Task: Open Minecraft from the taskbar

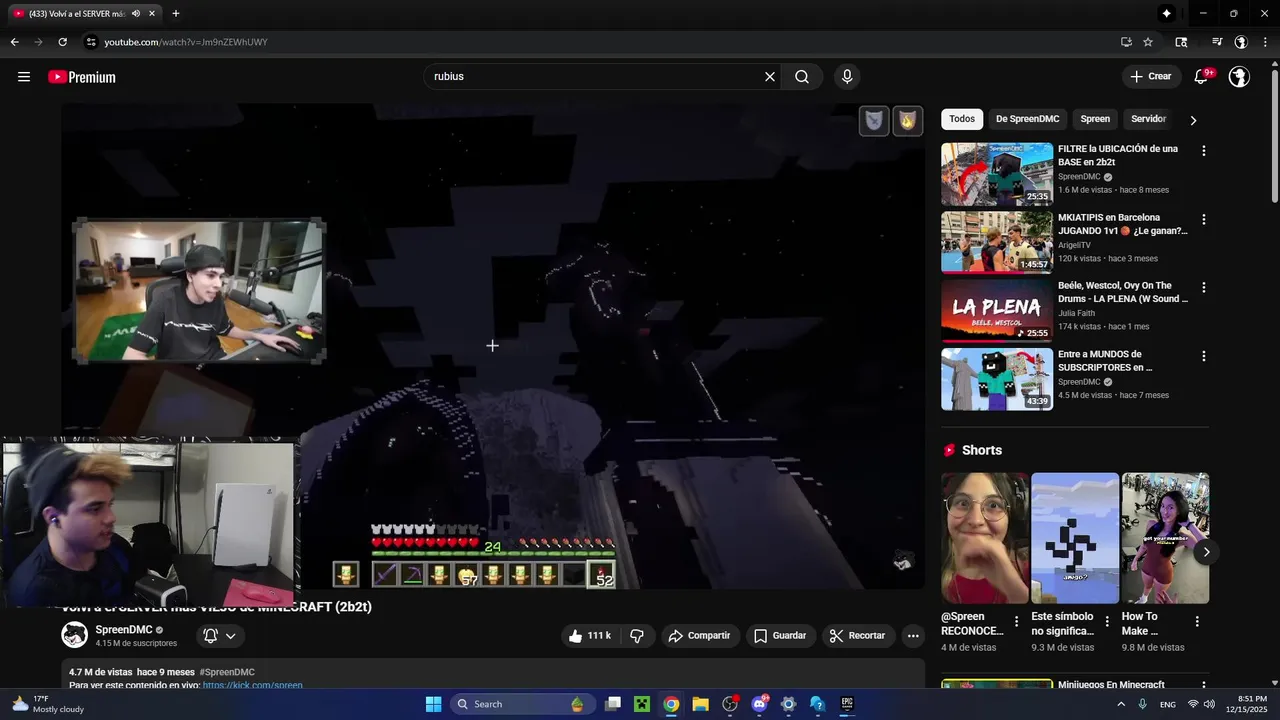Action: 642,704
